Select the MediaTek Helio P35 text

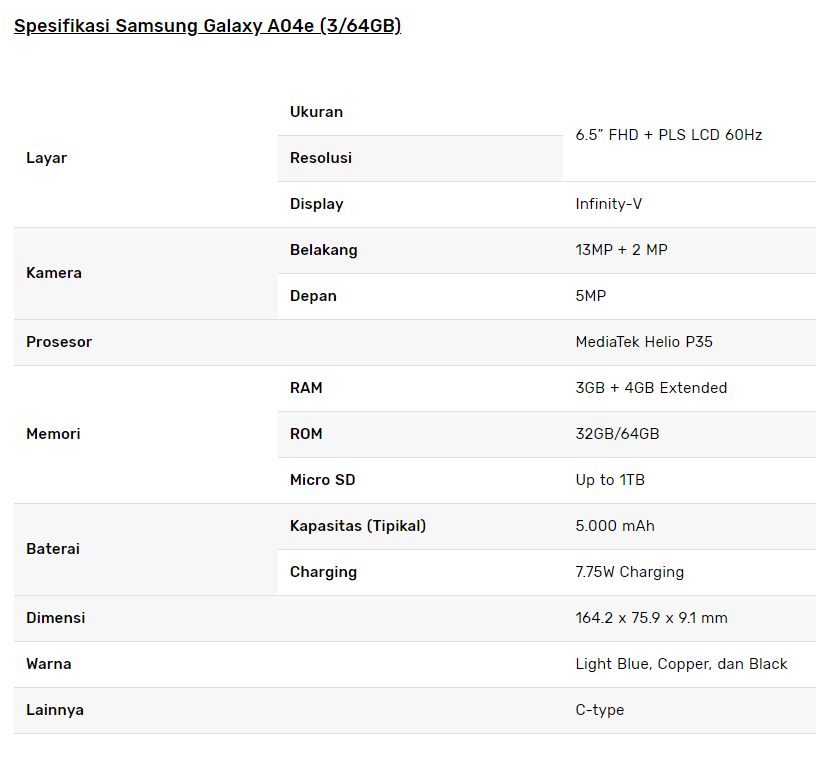click(x=644, y=342)
